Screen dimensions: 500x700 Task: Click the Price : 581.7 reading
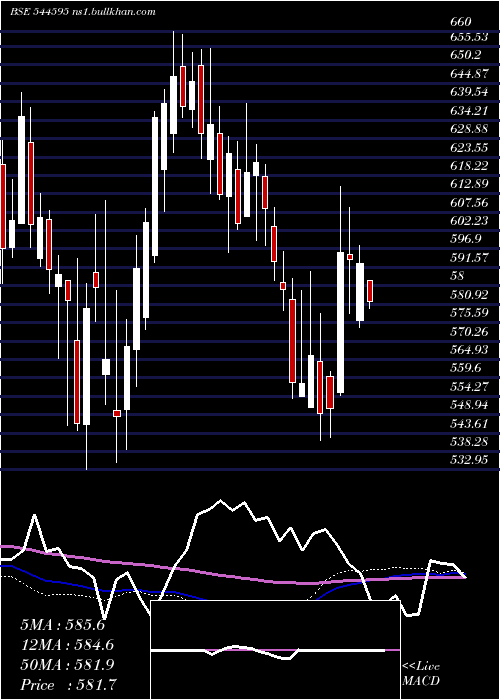(69, 685)
